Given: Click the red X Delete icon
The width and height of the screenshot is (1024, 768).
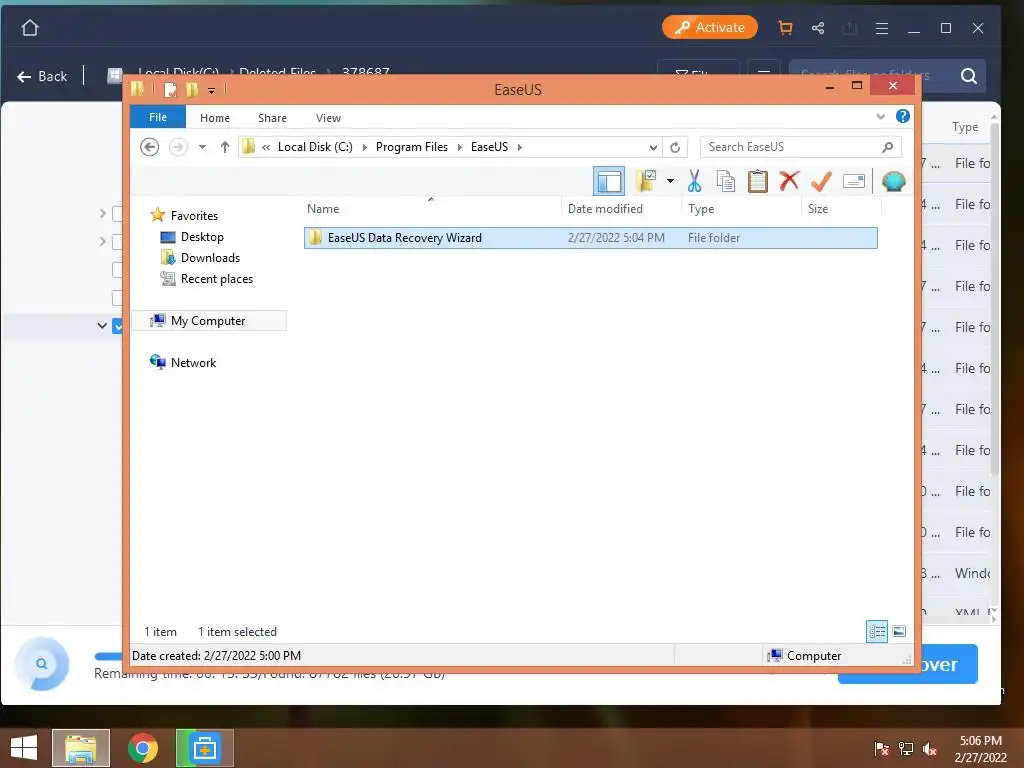Looking at the screenshot, I should pos(789,180).
